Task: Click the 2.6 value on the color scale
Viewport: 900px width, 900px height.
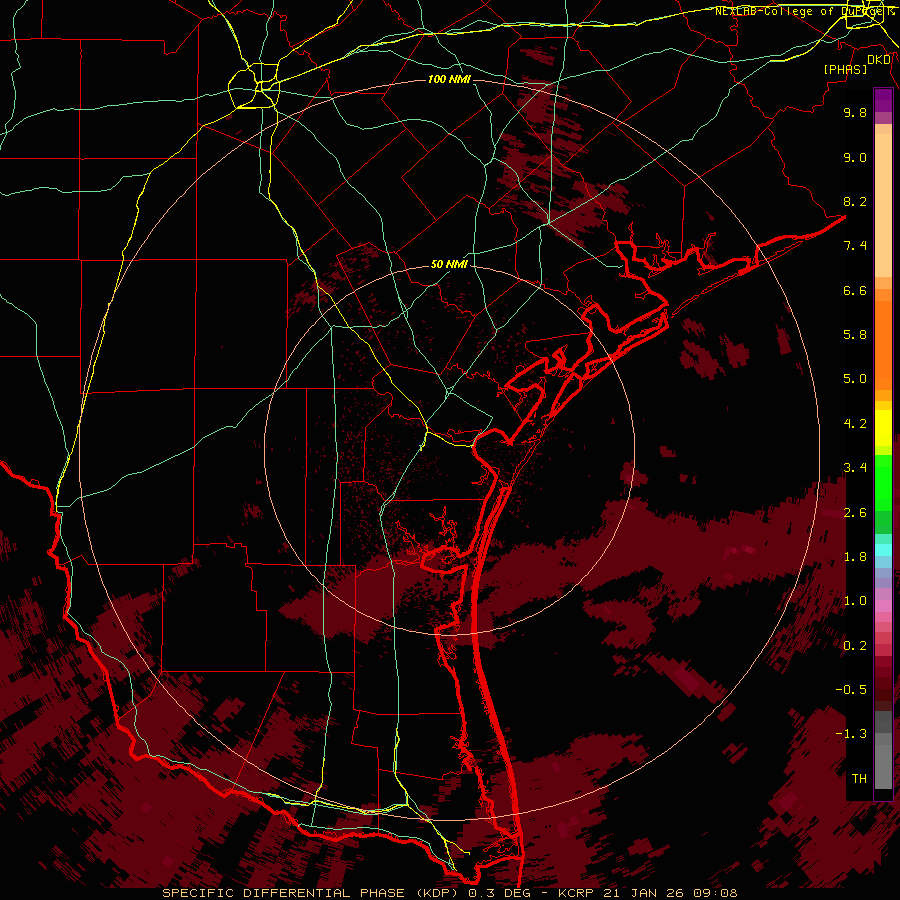Action: [x=855, y=513]
